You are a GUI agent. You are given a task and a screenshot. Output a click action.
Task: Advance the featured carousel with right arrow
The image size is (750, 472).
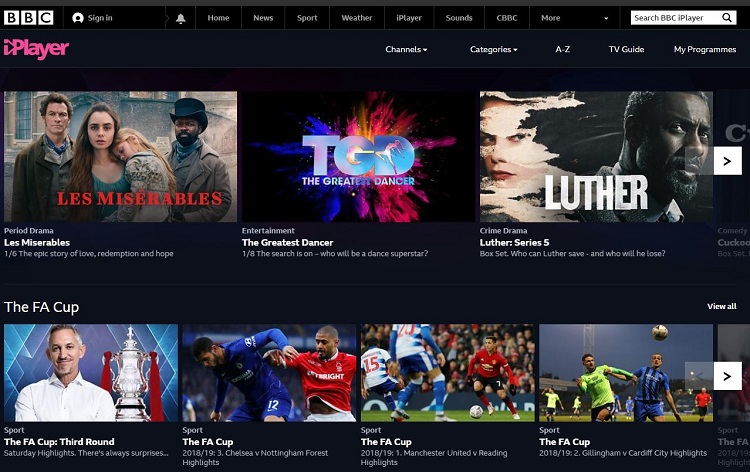tap(728, 161)
